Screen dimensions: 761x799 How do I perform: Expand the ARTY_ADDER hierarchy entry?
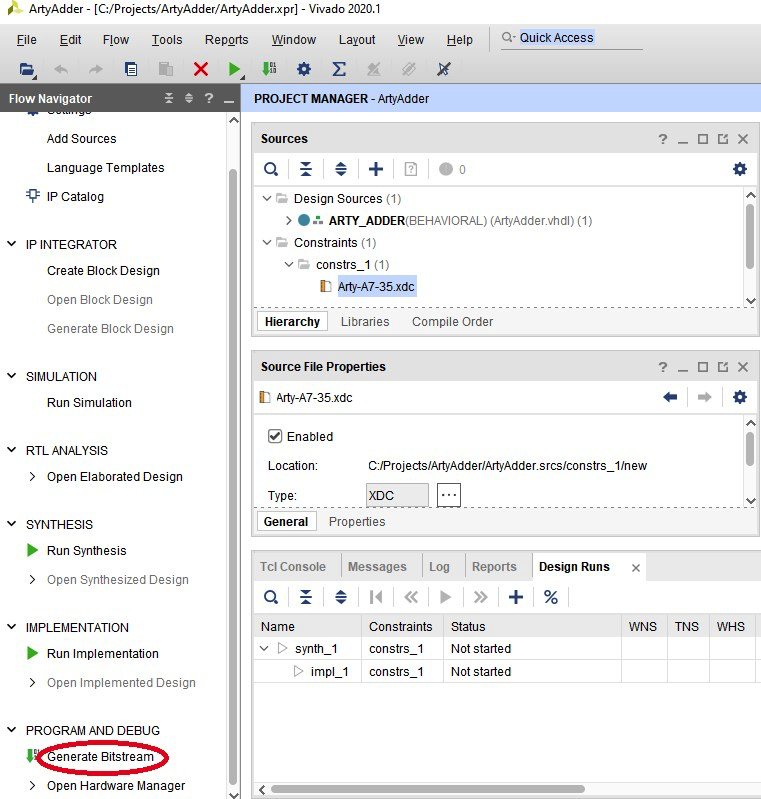[288, 221]
